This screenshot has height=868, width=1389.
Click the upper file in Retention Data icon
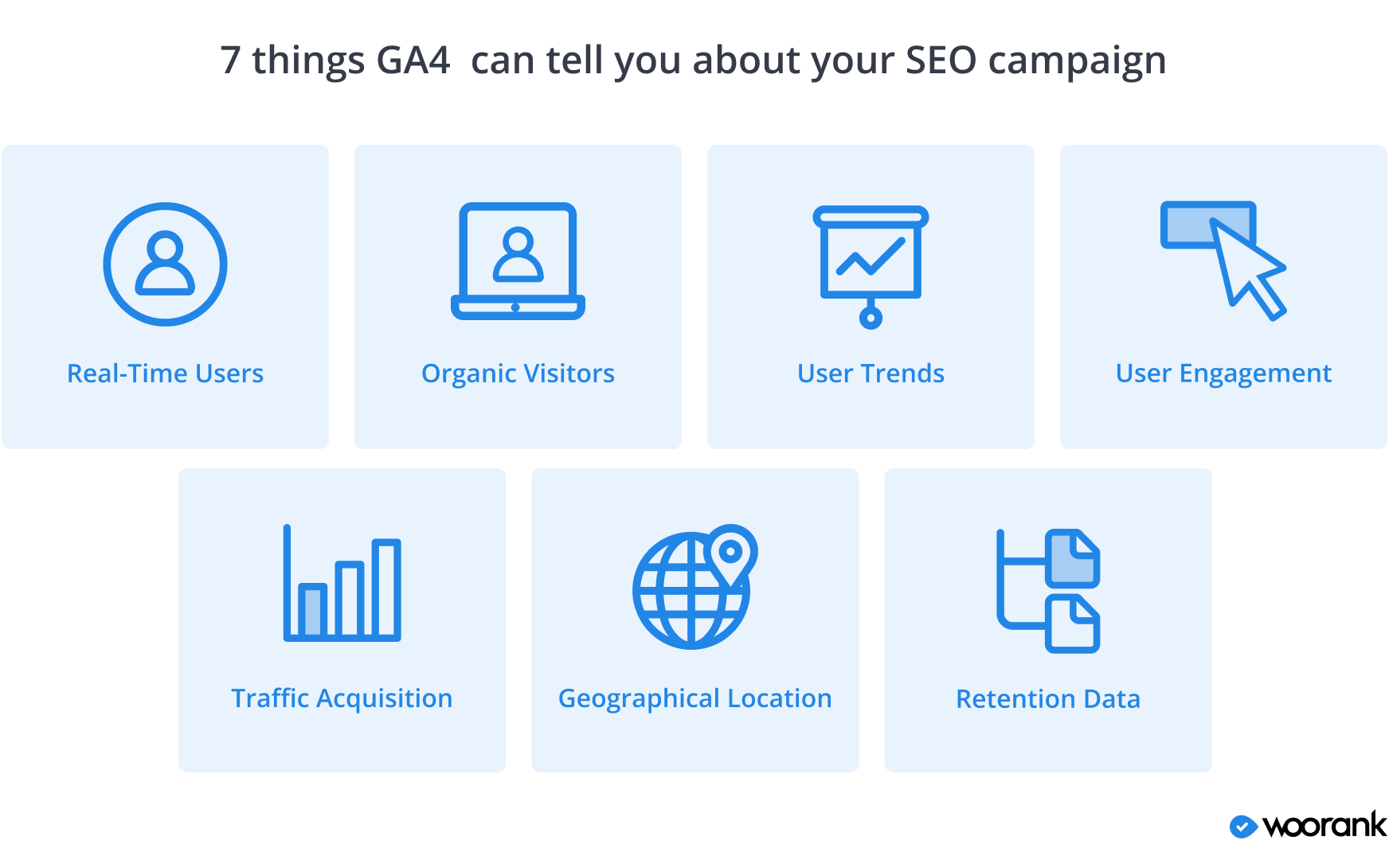pos(1072,557)
